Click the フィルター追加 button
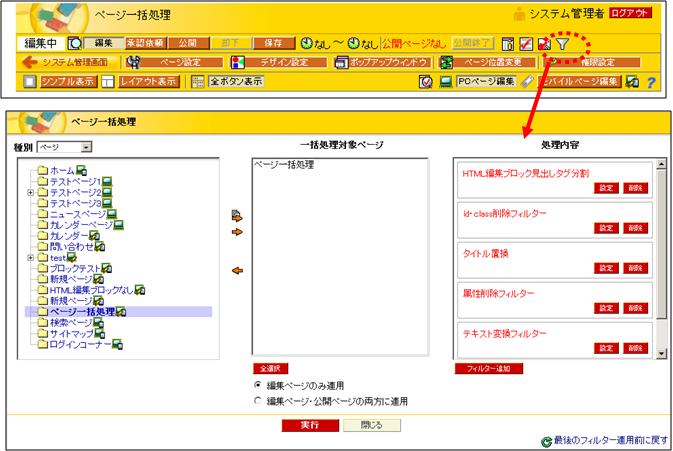Image resolution: width=673 pixels, height=451 pixels. coord(488,369)
